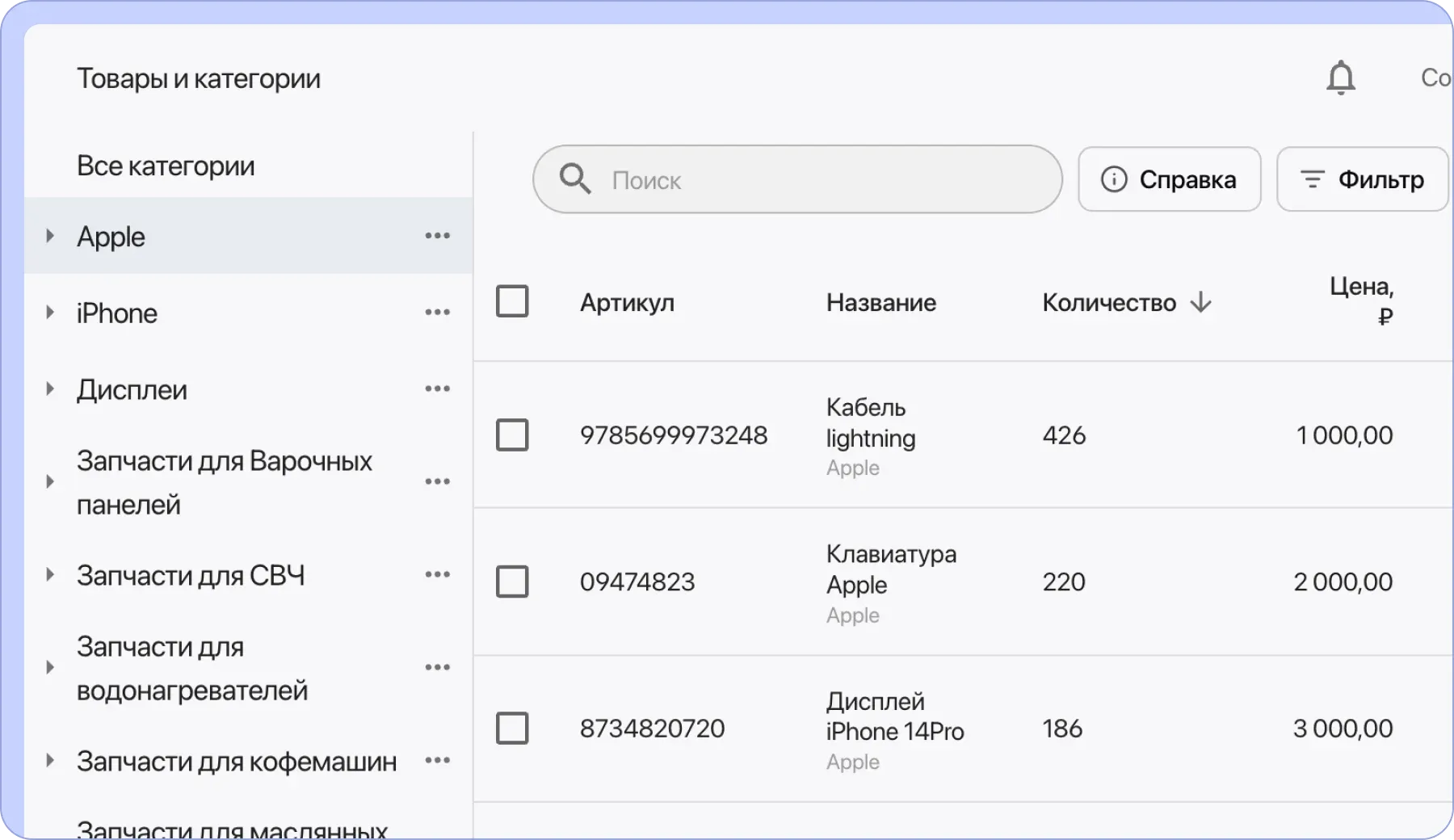Viewport: 1454px width, 840px height.
Task: Click the sort arrow next to Количество
Action: point(1201,302)
